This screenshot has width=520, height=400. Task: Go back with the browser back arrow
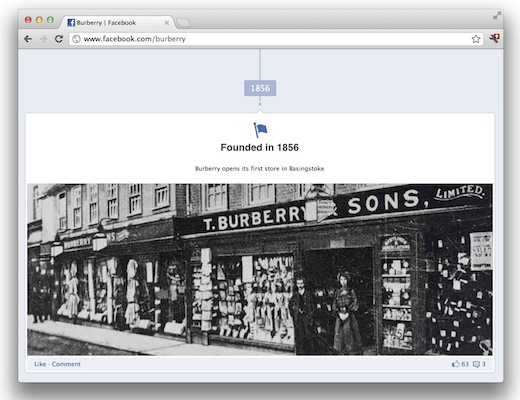[28, 39]
